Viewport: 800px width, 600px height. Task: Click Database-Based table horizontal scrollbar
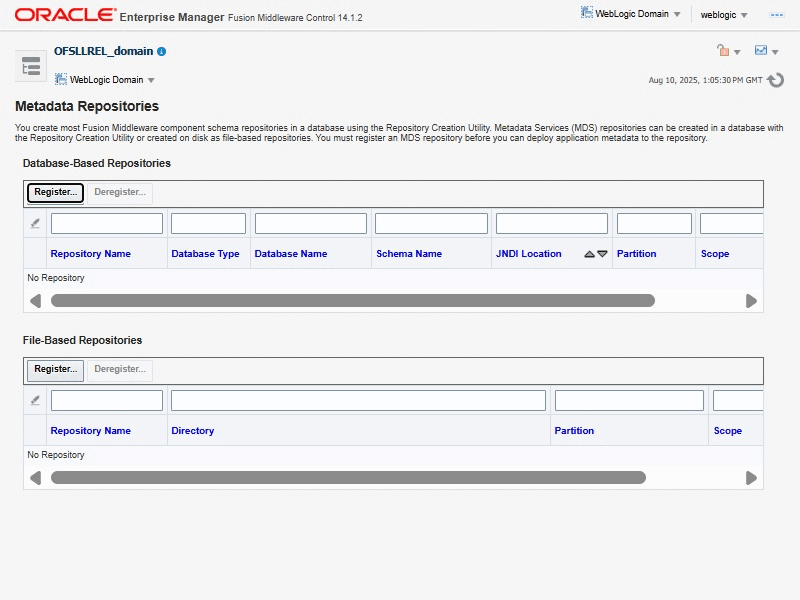[353, 301]
